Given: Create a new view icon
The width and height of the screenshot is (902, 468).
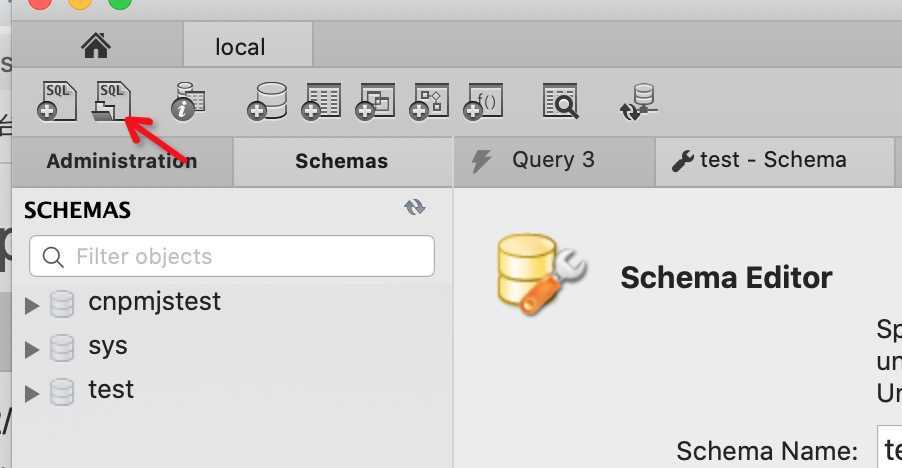Looking at the screenshot, I should (x=376, y=102).
